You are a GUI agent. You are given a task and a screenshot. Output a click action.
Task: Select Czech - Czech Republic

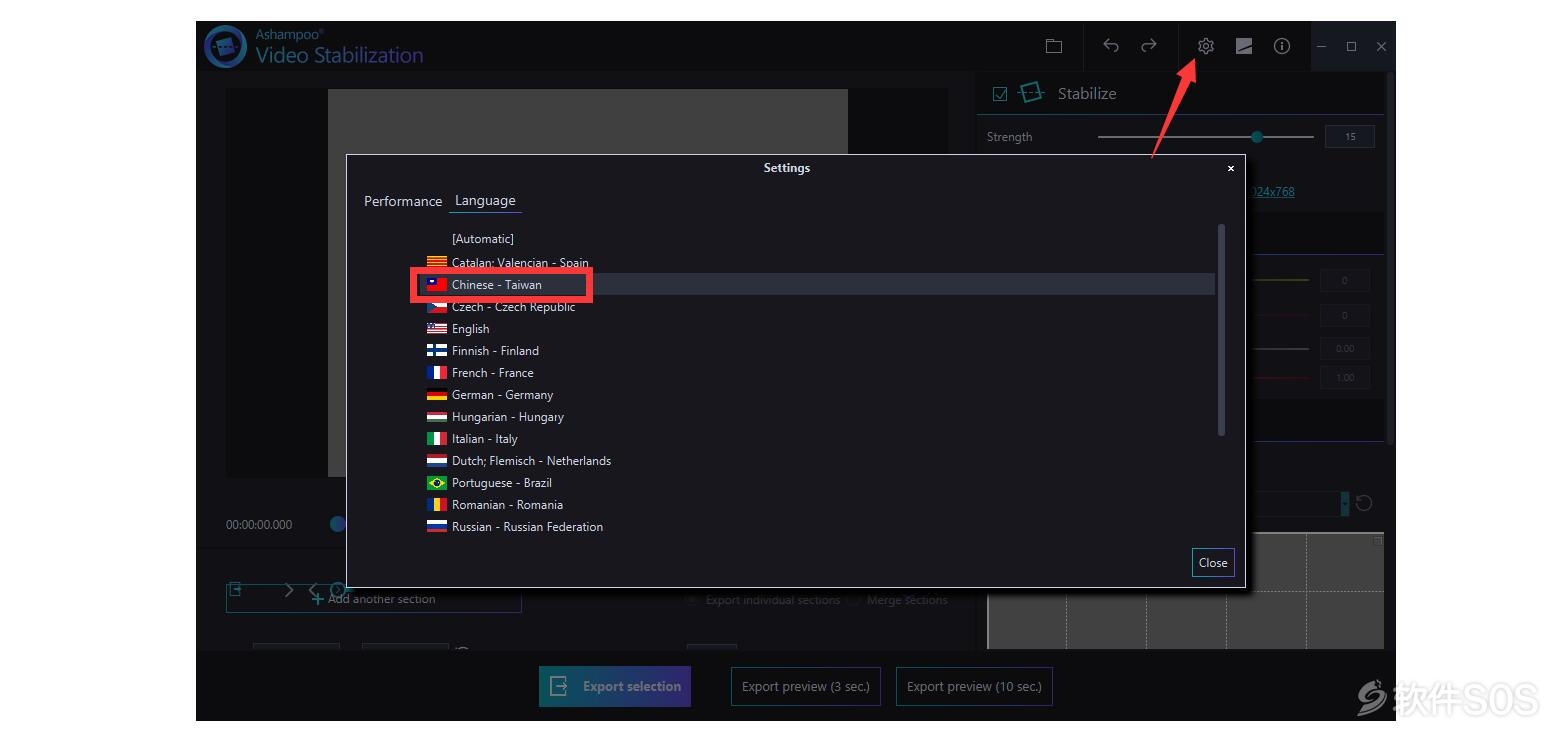513,307
